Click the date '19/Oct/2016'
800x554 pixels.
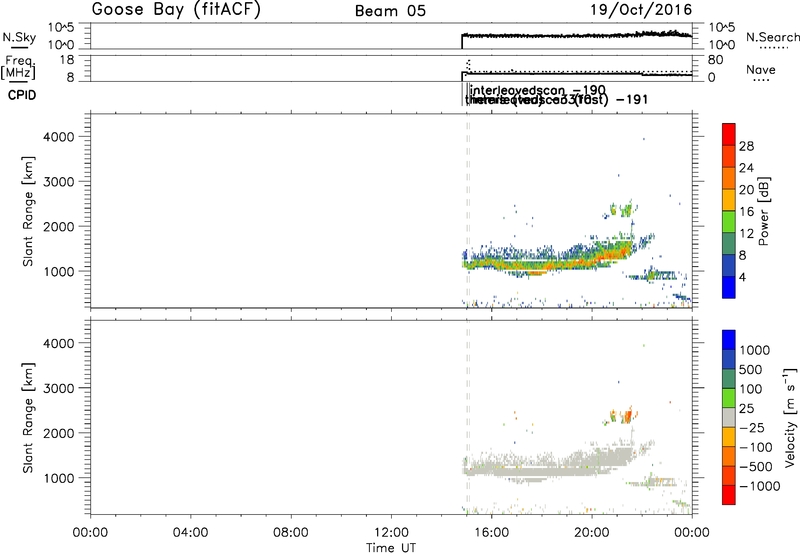click(641, 10)
